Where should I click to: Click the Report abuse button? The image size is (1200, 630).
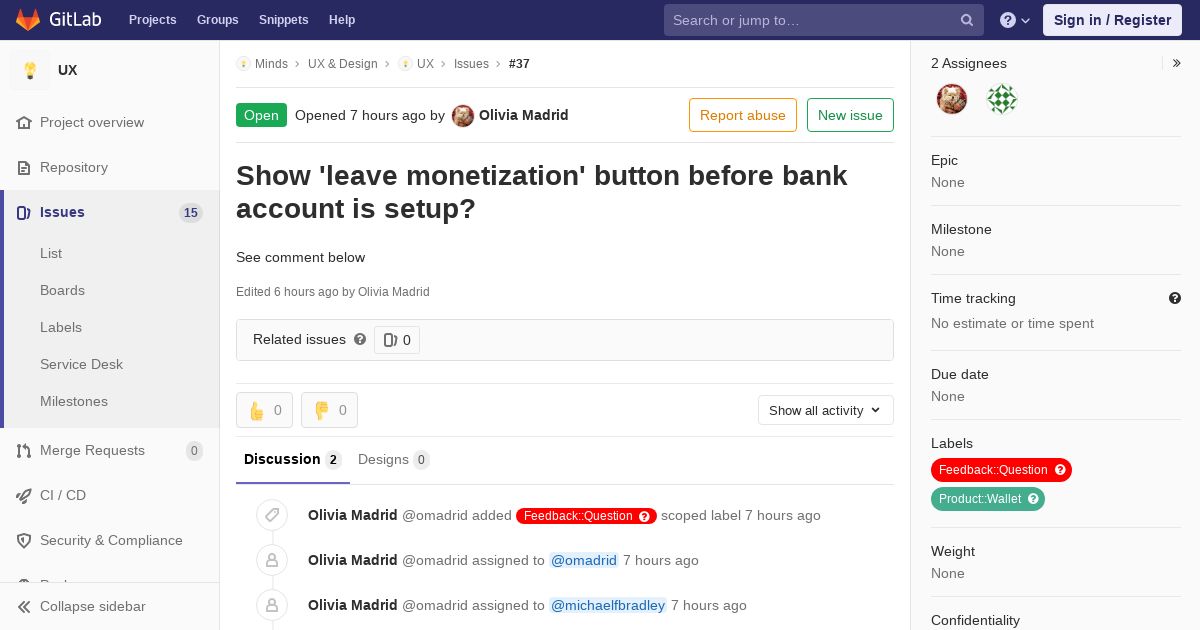(743, 115)
